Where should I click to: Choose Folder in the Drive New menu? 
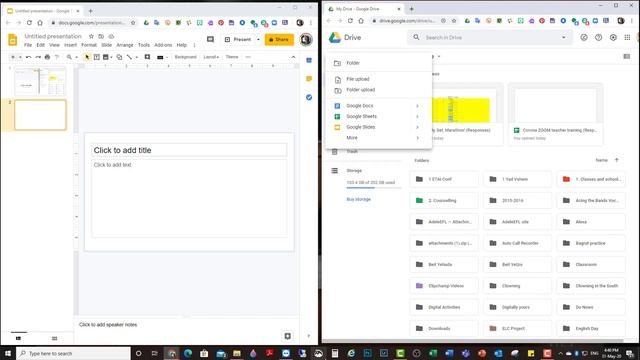(378, 63)
